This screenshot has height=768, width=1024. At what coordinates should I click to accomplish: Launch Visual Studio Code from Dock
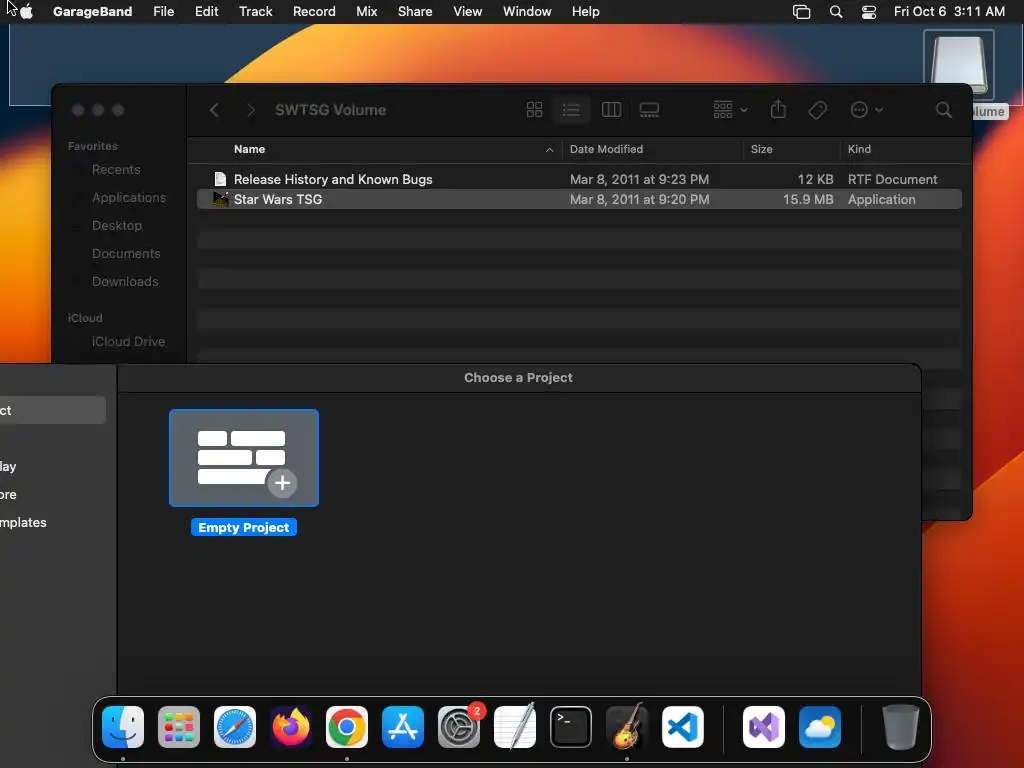pyautogui.click(x=682, y=727)
